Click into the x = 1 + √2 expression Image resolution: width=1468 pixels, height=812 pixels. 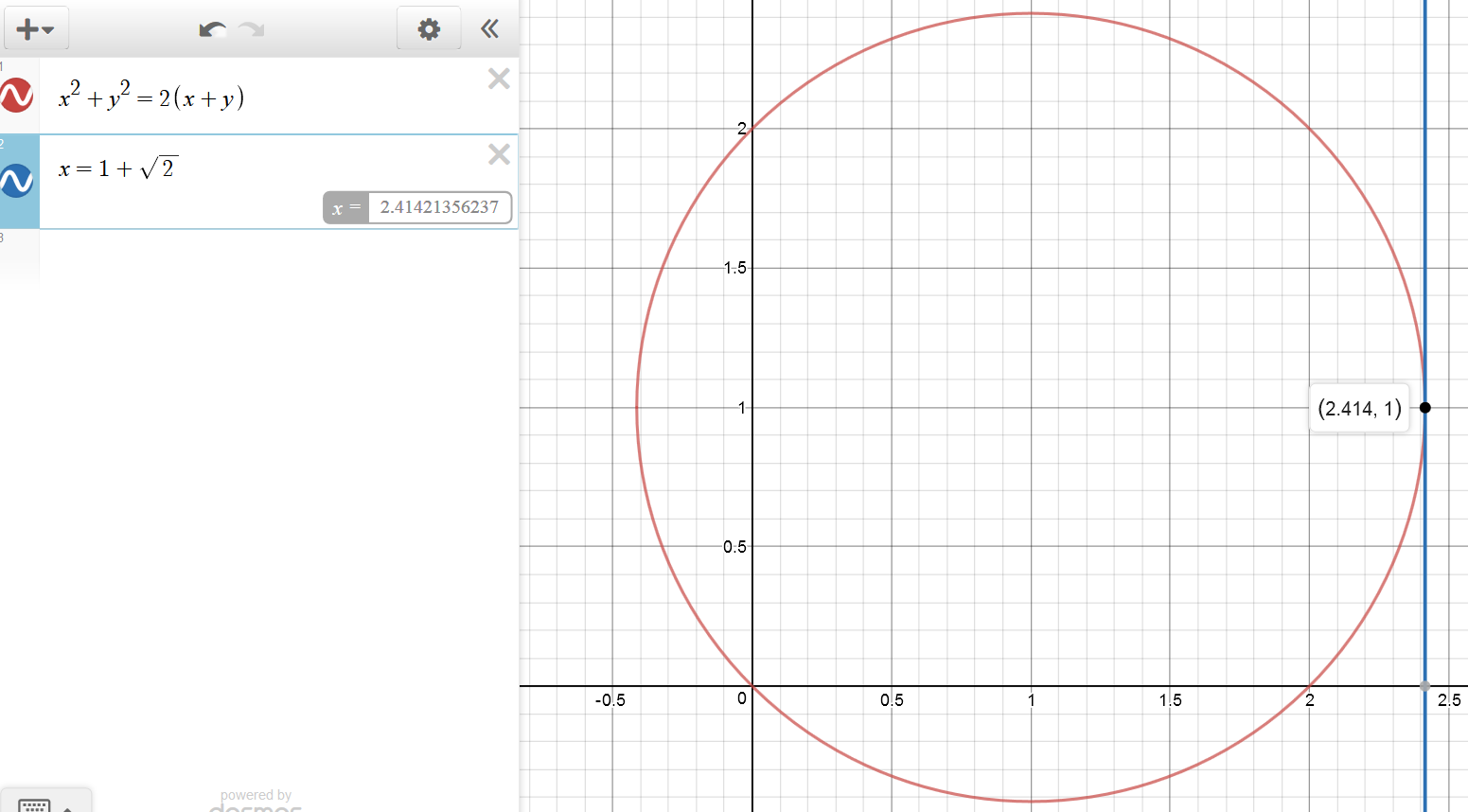click(x=118, y=169)
